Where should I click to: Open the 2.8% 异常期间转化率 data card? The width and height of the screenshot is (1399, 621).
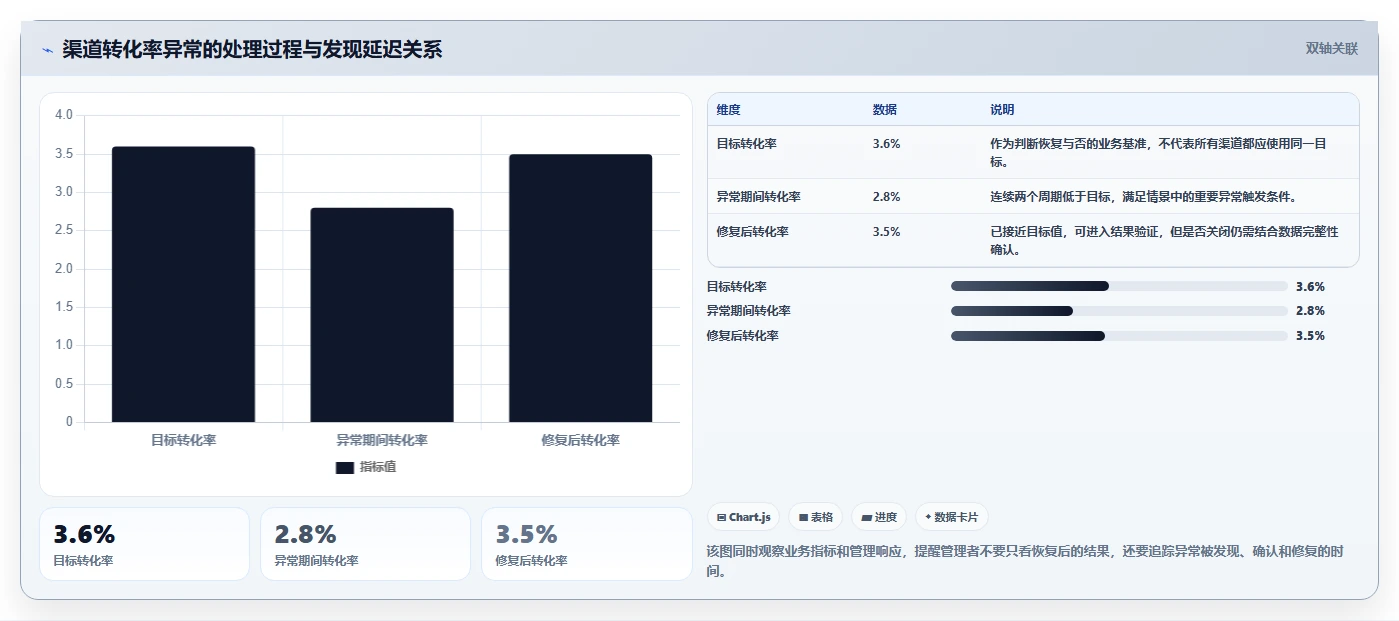[365, 544]
